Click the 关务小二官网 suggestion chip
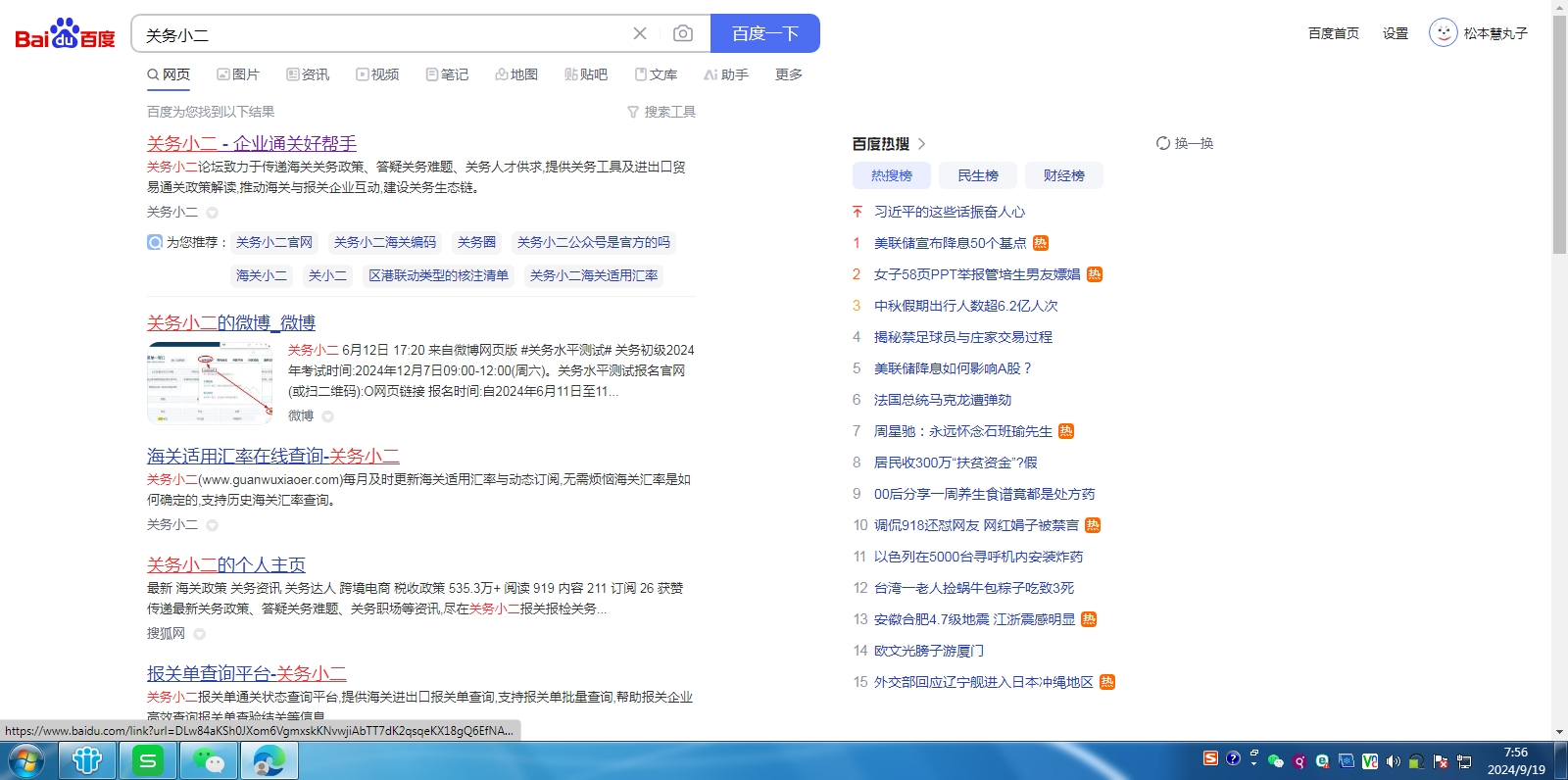 point(274,242)
